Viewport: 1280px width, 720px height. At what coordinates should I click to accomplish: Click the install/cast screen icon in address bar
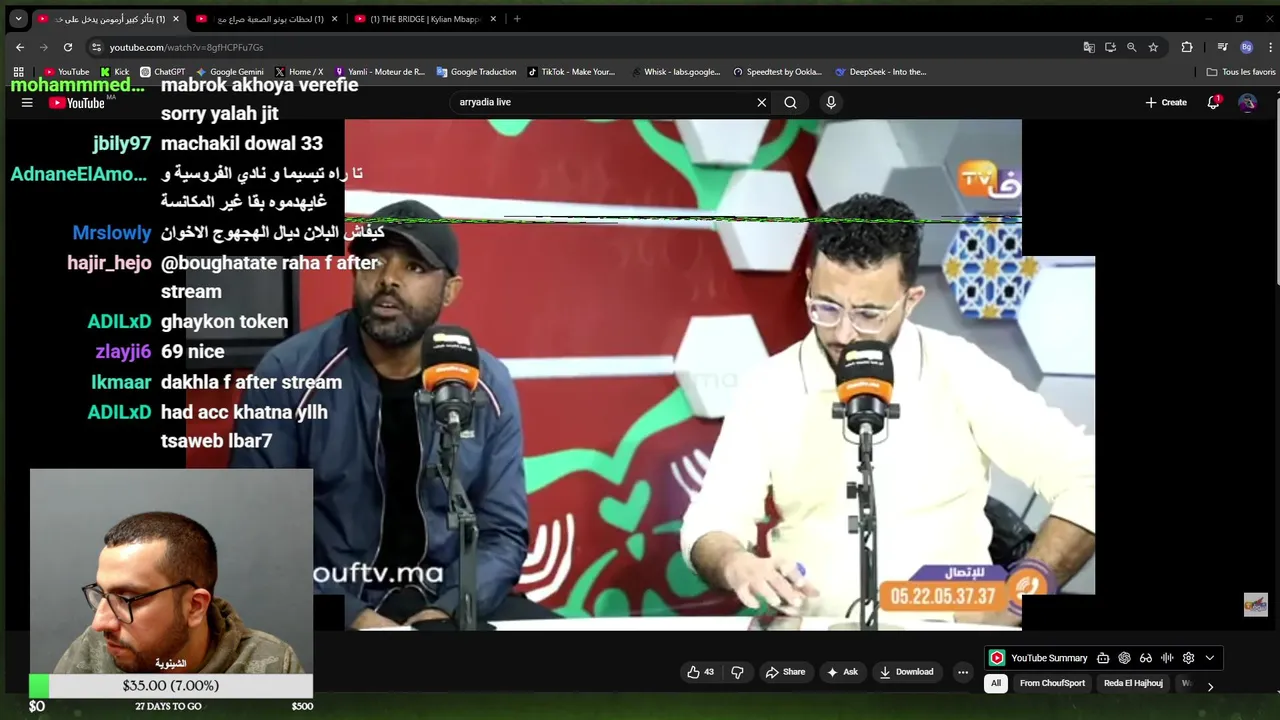point(1110,47)
